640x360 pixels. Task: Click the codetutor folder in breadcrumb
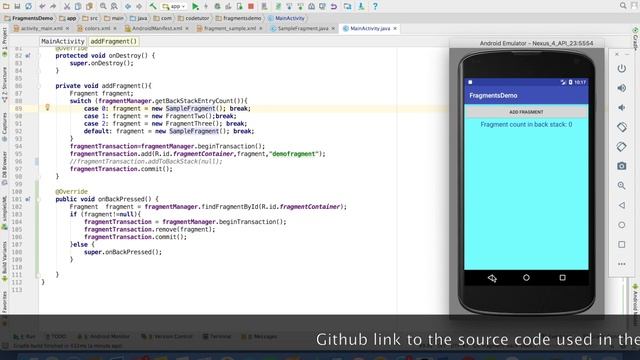(x=193, y=18)
